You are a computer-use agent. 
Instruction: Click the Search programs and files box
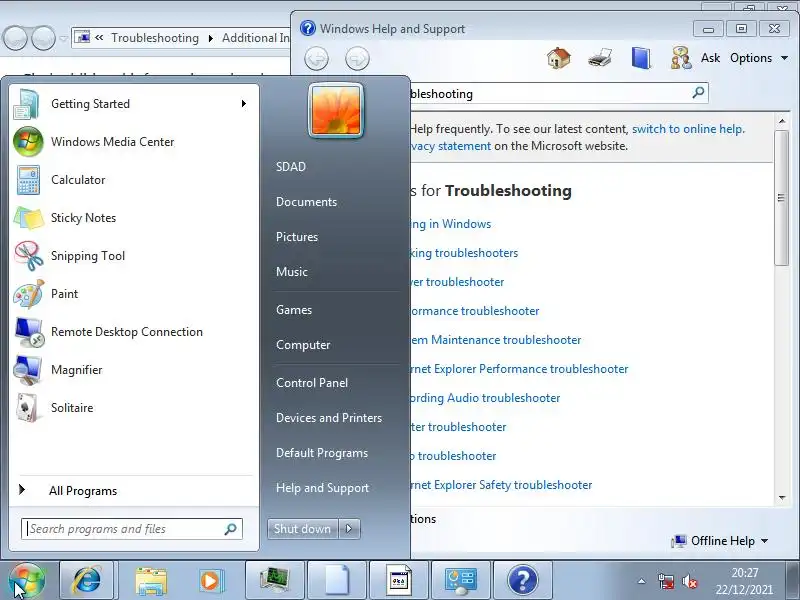tap(132, 529)
